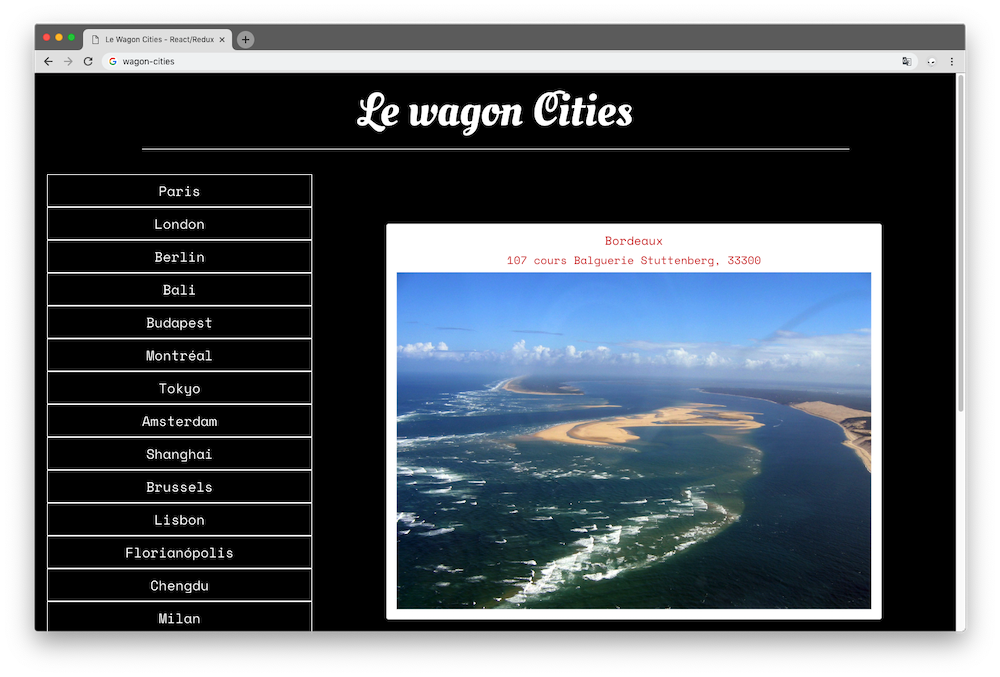Open the three-dot browser menu
This screenshot has width=1000, height=677.
pos(953,61)
